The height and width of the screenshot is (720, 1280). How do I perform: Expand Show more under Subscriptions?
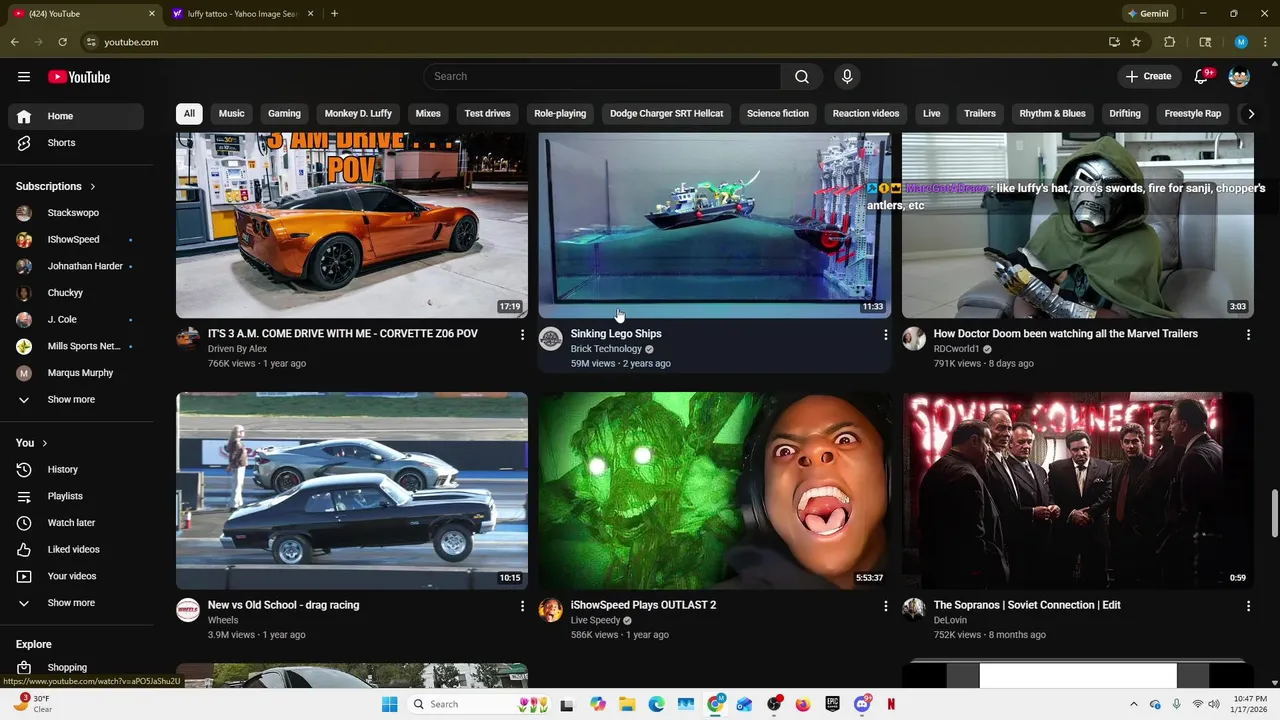(x=76, y=400)
